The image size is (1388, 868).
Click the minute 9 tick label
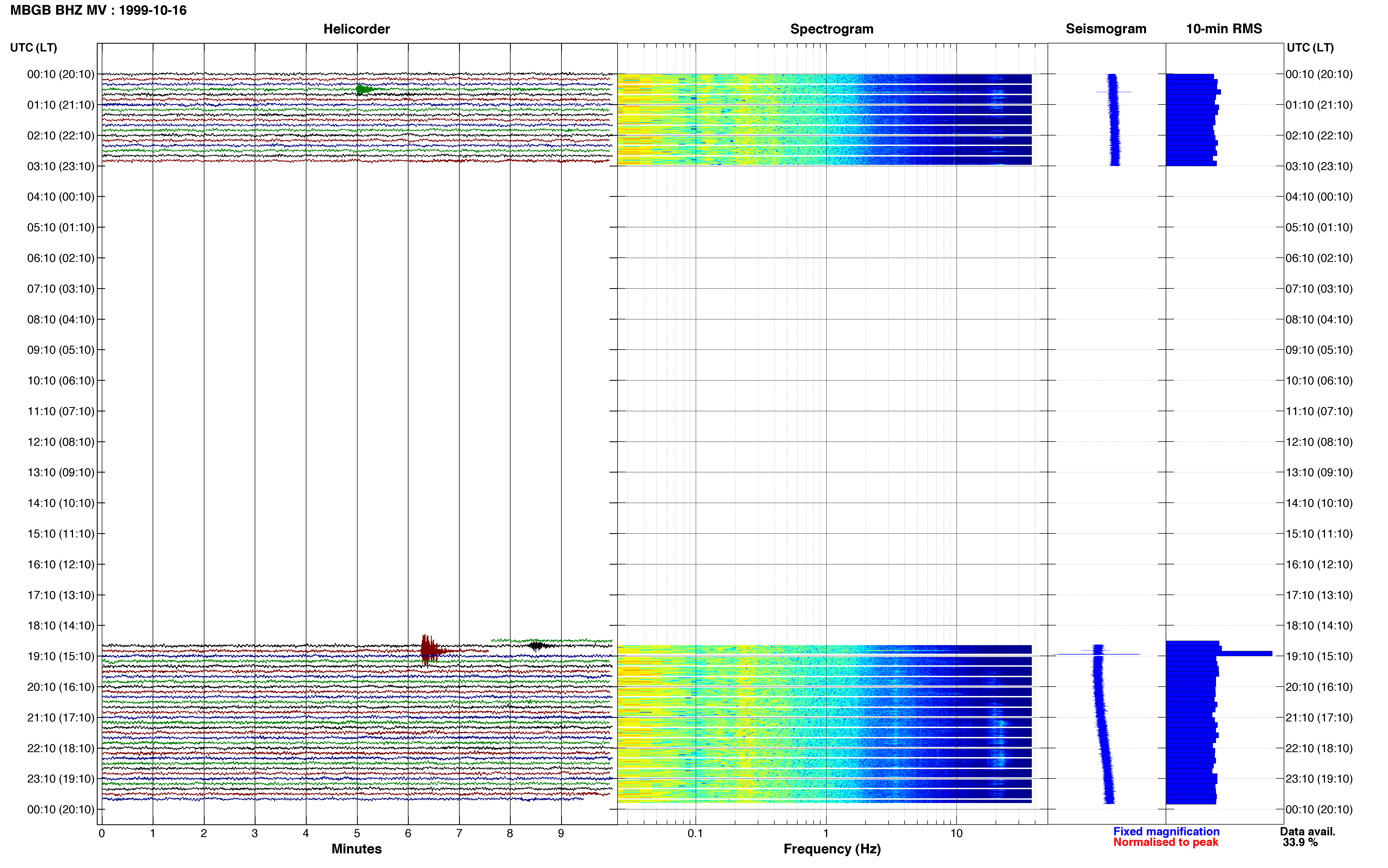[x=561, y=833]
